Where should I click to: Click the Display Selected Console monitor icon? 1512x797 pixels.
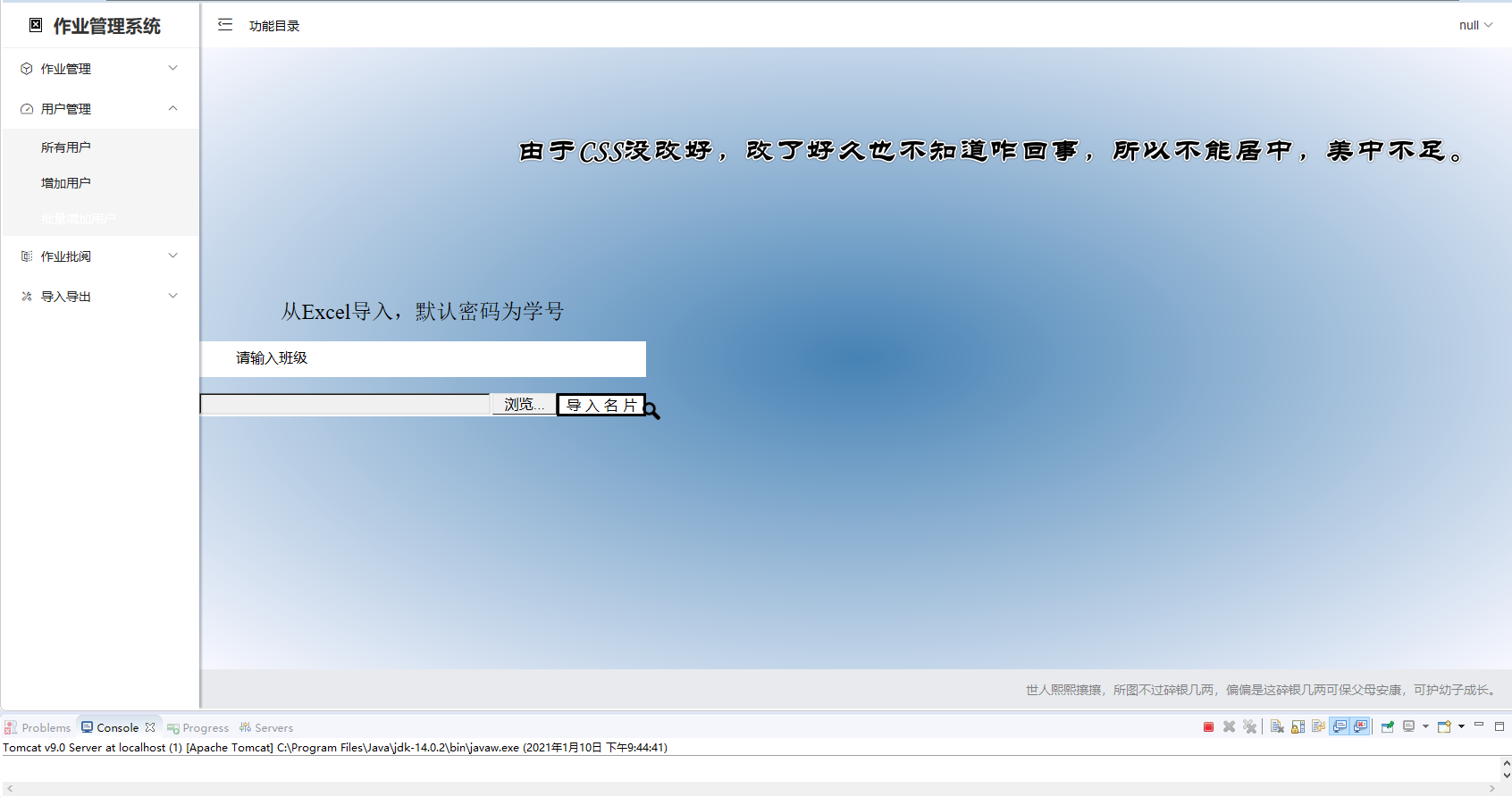[x=1408, y=726]
